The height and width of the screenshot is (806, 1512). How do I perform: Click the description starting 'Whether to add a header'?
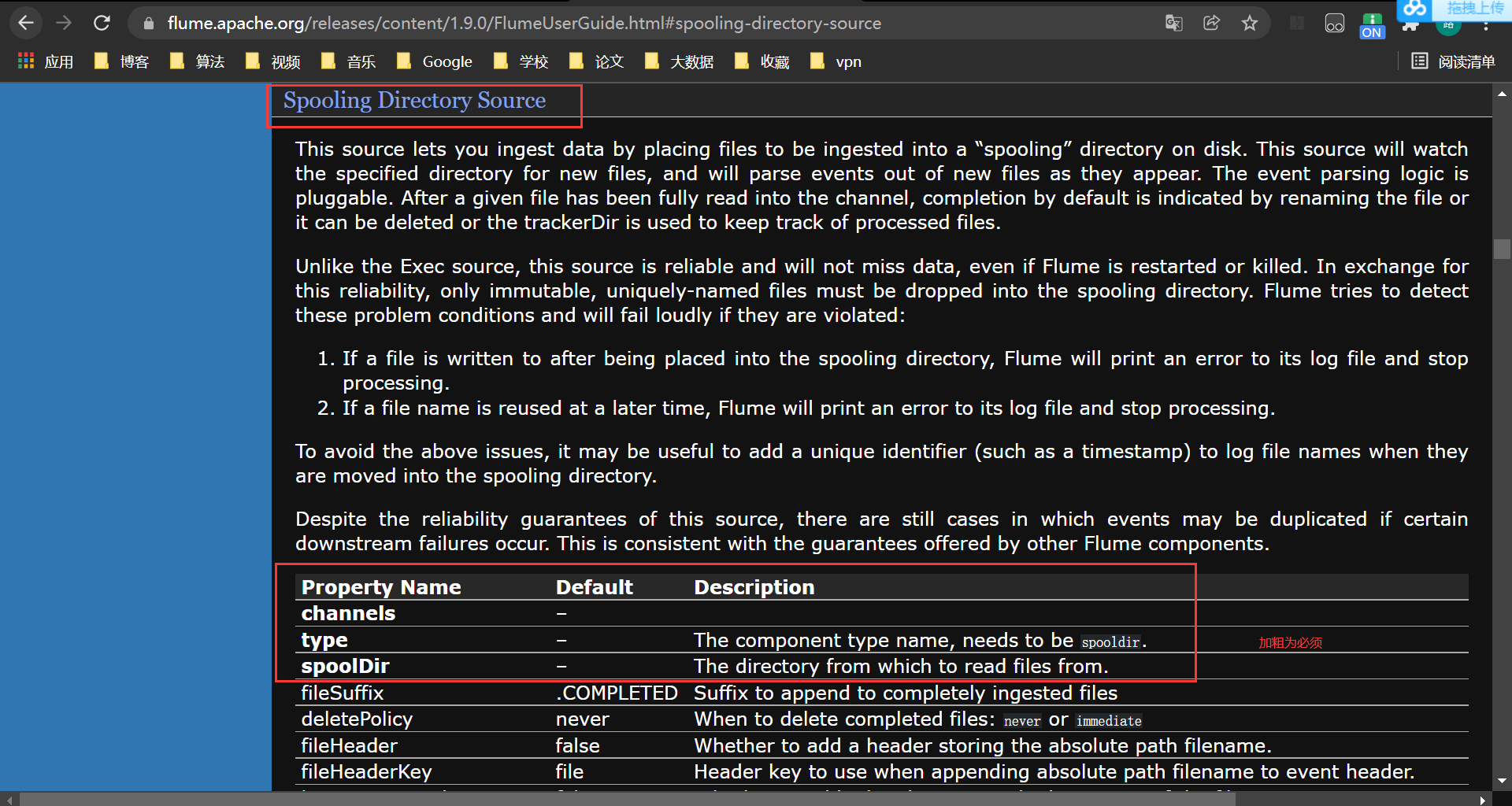click(x=983, y=745)
